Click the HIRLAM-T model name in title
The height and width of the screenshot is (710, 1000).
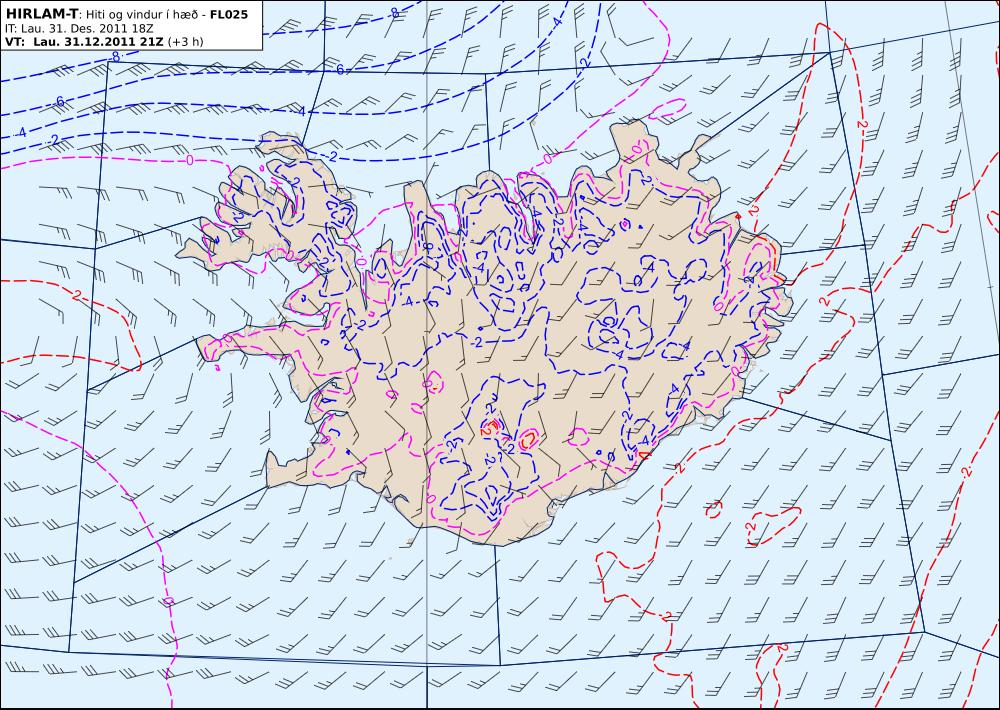click(41, 14)
